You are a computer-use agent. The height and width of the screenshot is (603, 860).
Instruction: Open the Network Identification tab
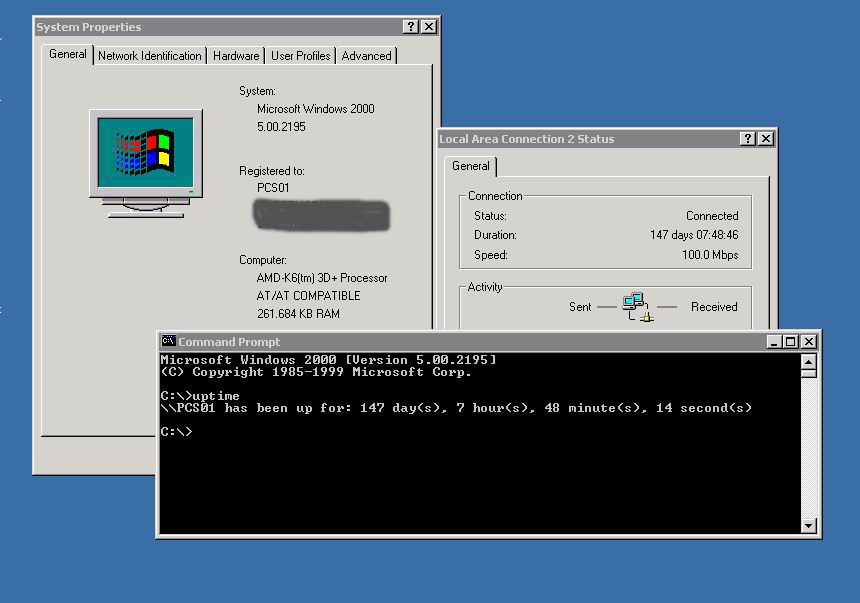click(150, 56)
